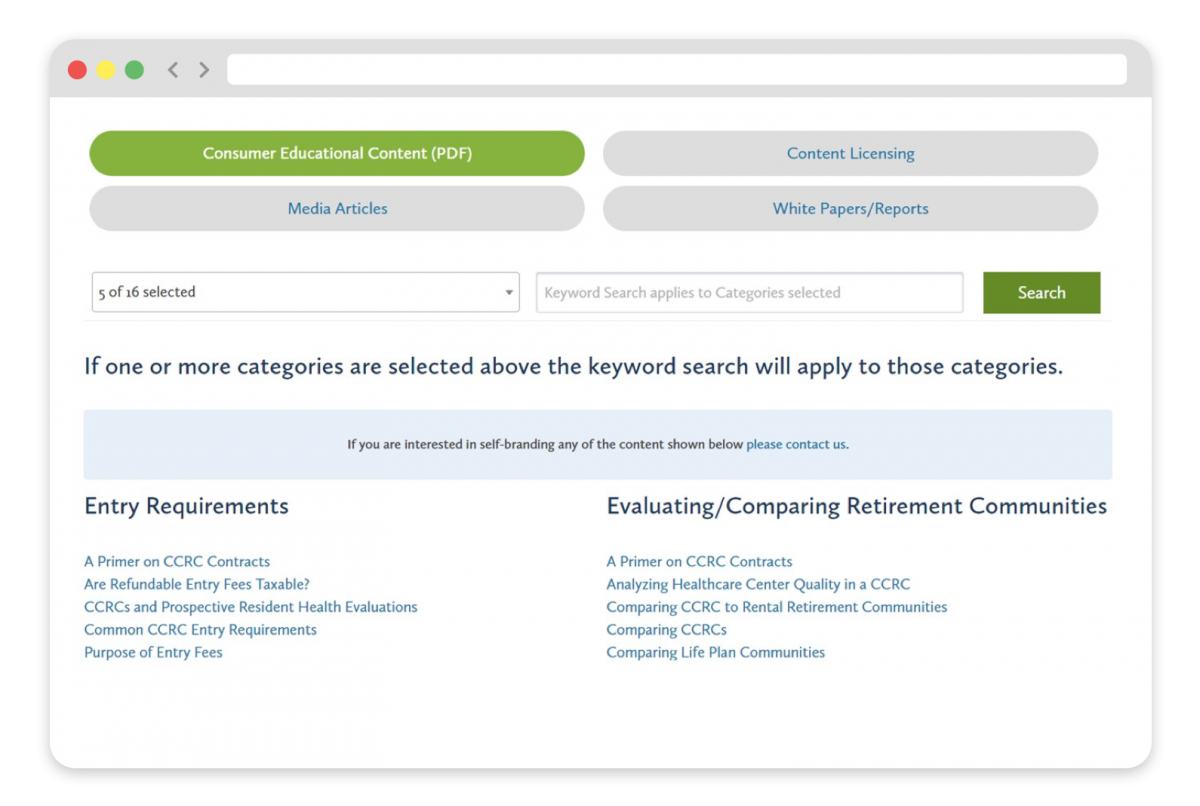Click the keyword search input field
Screen dimensions: 1200x806
[749, 292]
